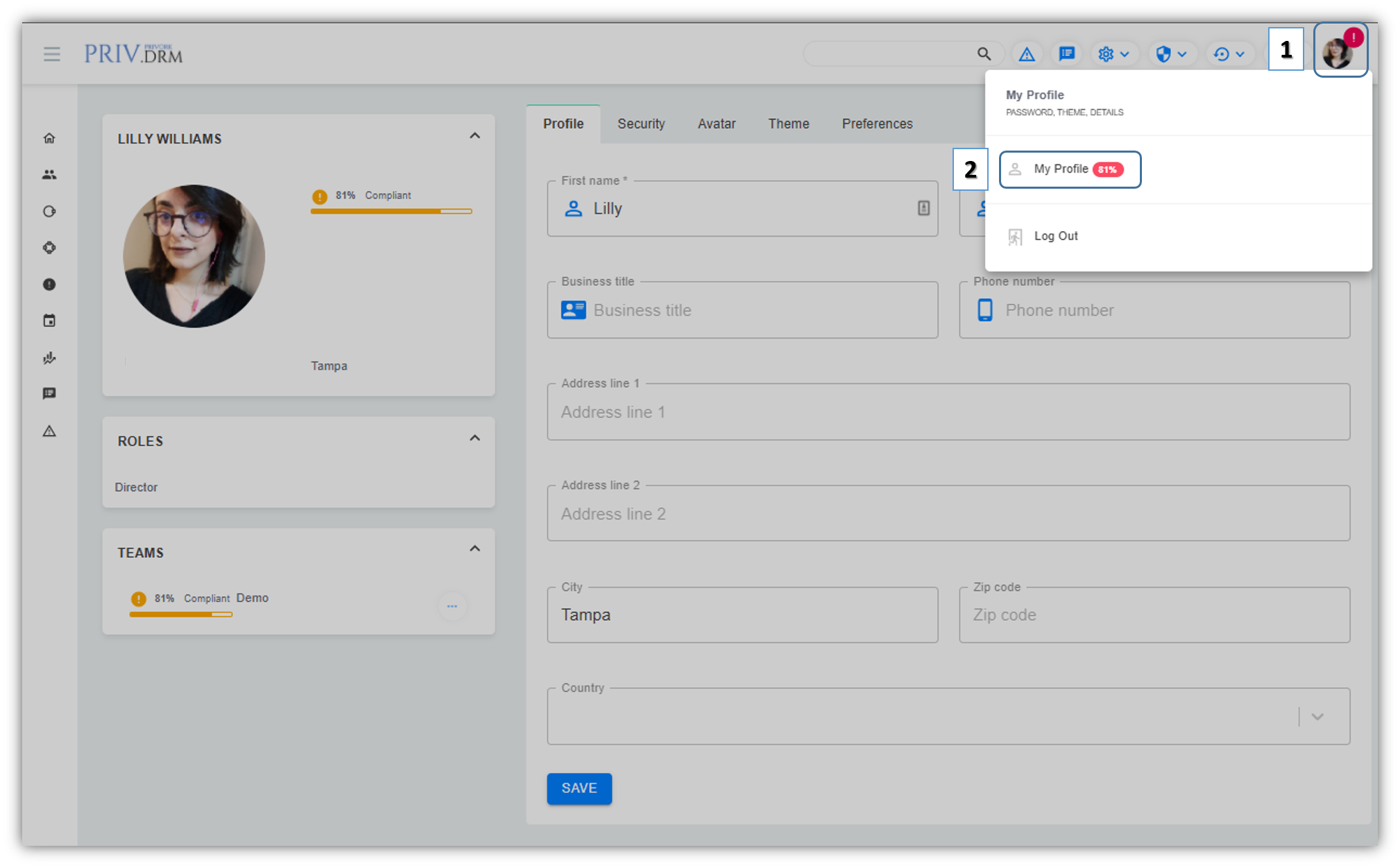The height and width of the screenshot is (868, 1400).
Task: Open the users group sidebar icon
Action: [49, 175]
